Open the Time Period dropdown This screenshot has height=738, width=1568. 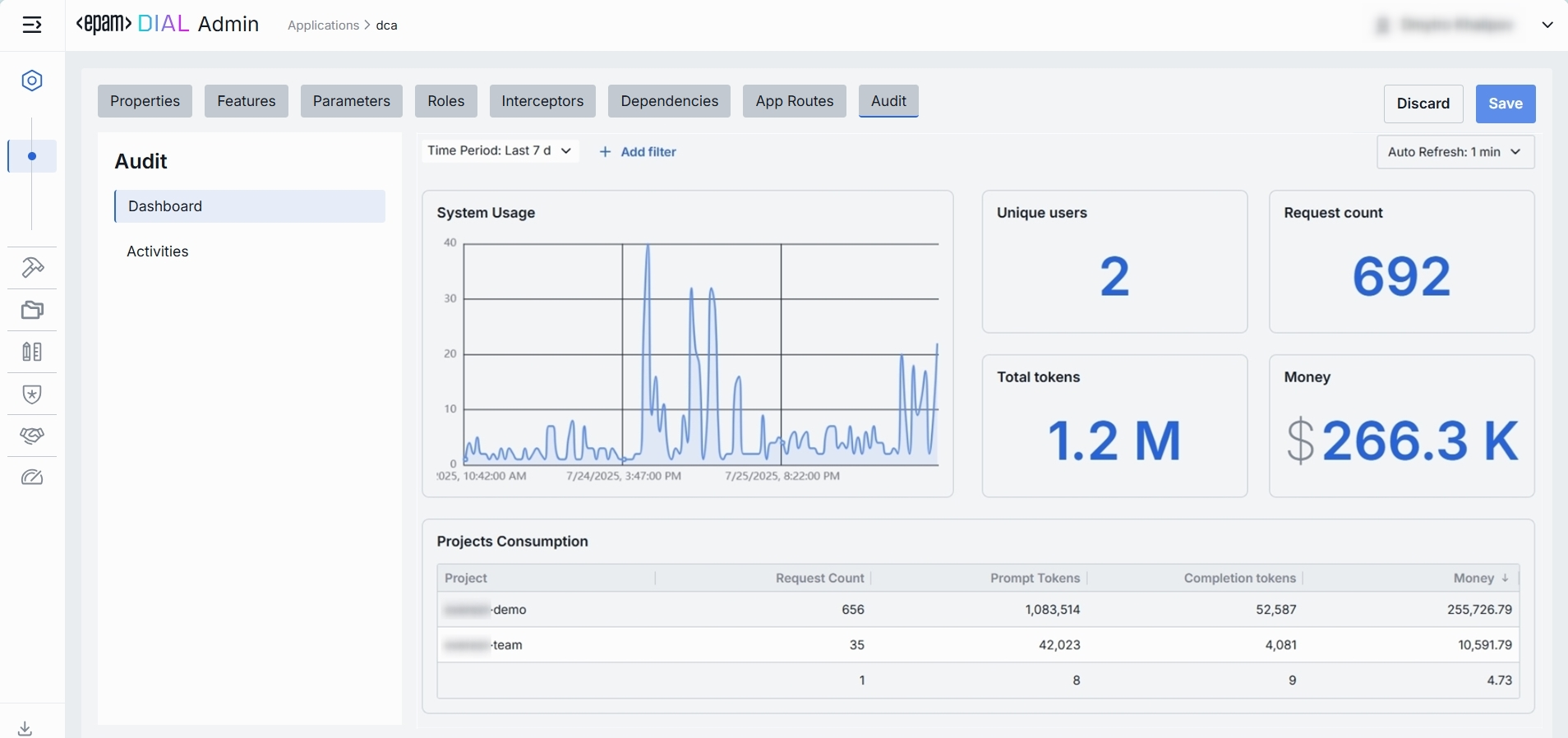(500, 151)
